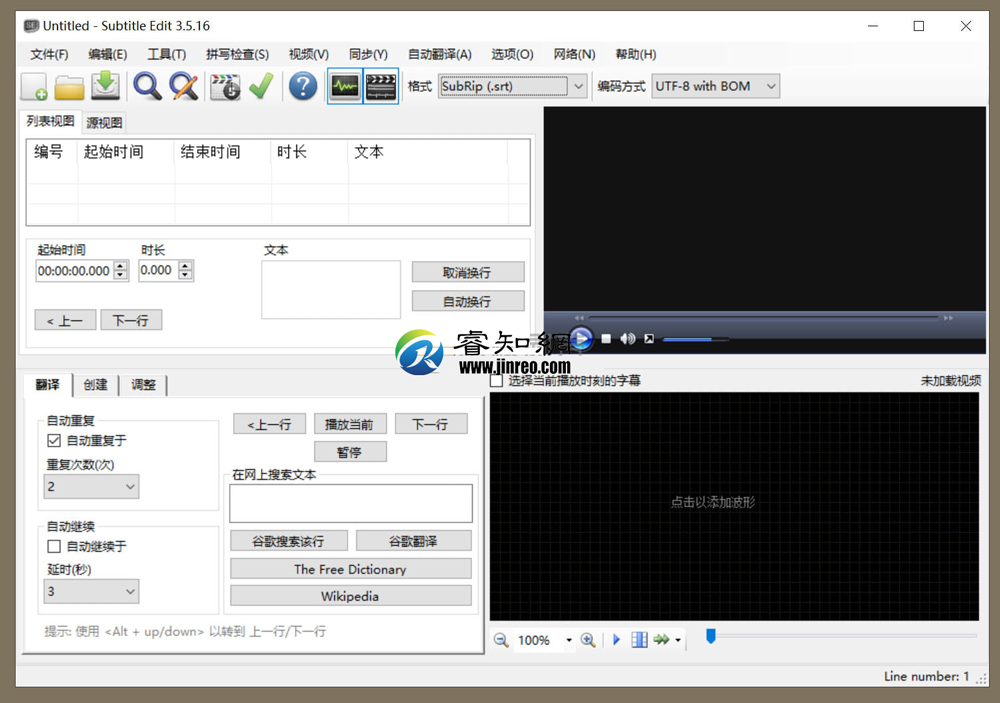Switch to the 源视图 tab

point(102,121)
